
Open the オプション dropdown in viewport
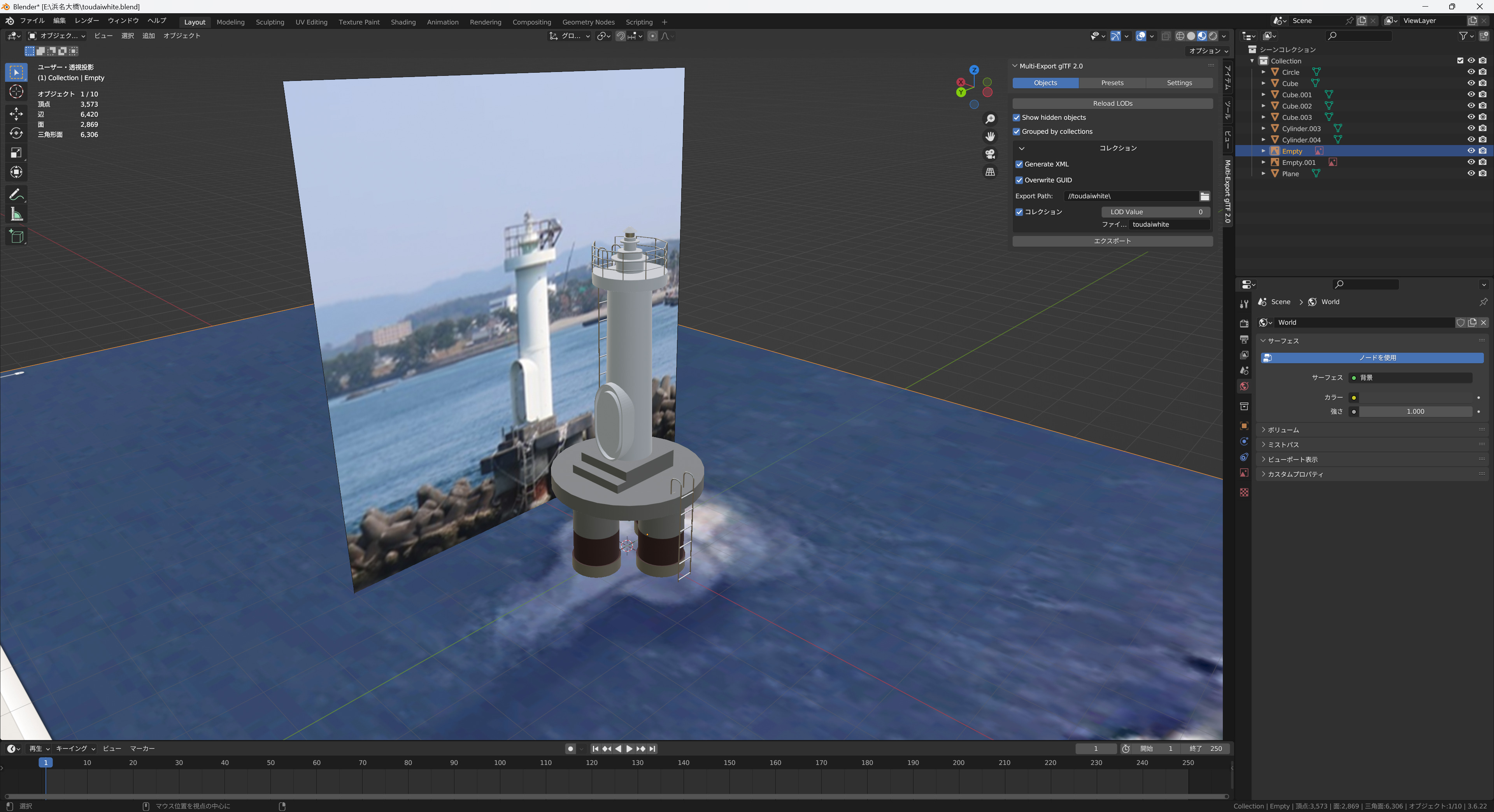(1209, 51)
